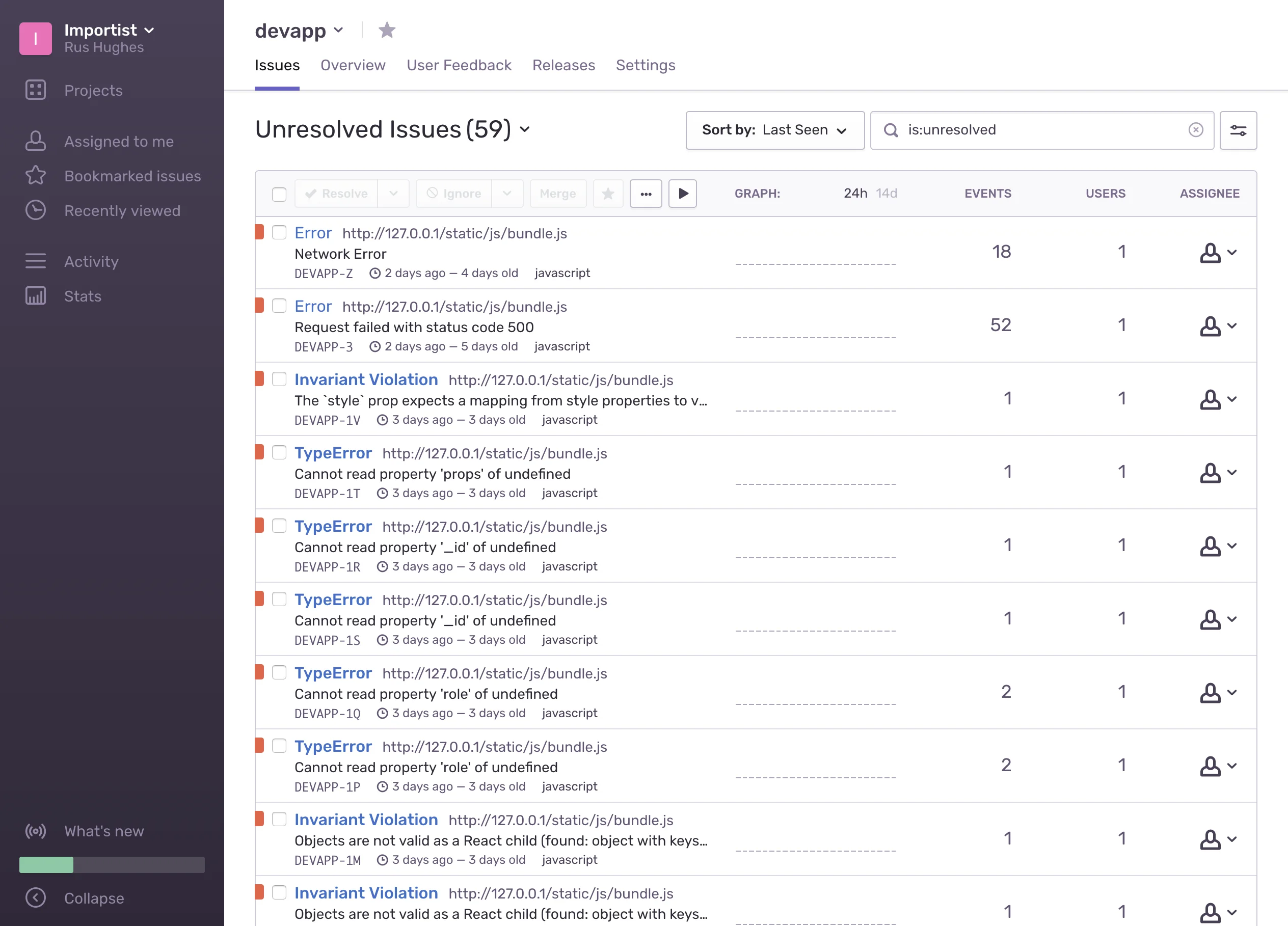Screen dimensions: 1288x926
Task: Switch graph range to 14d
Action: (886, 194)
